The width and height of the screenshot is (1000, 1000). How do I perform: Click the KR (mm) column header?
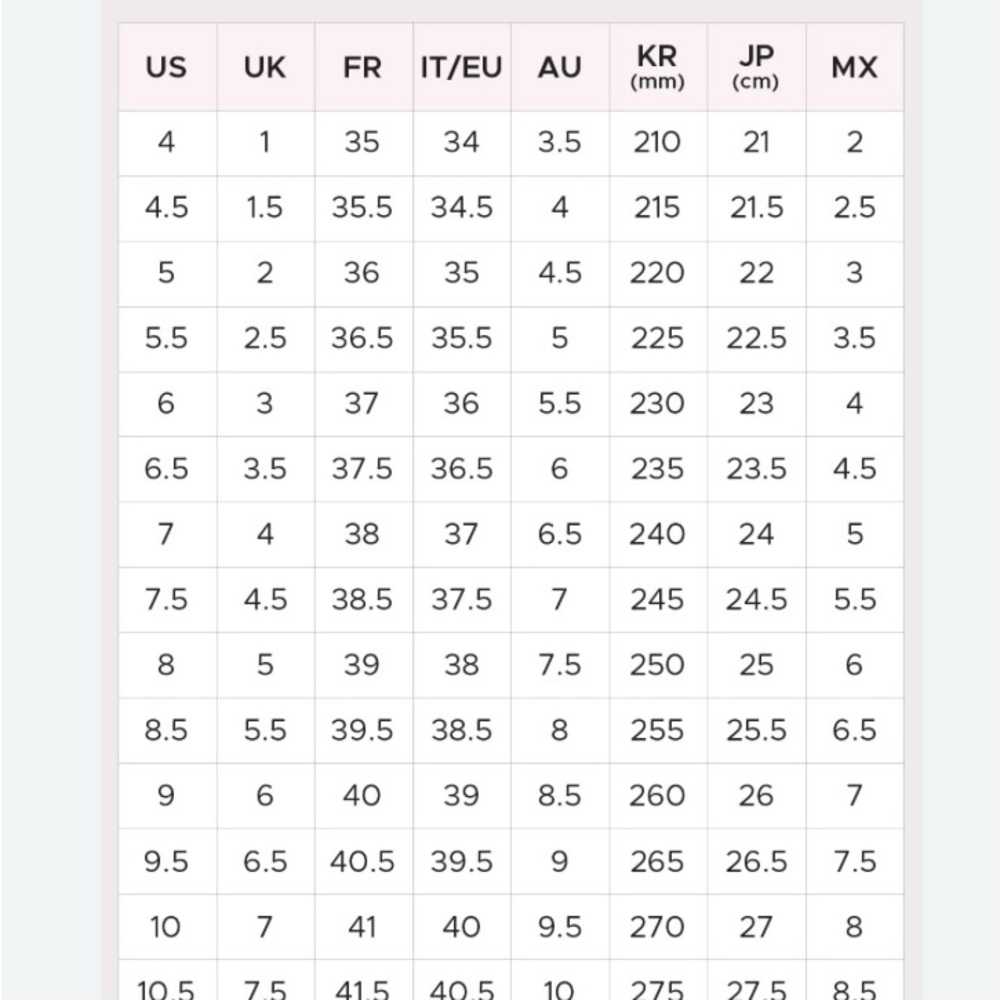pyautogui.click(x=658, y=67)
